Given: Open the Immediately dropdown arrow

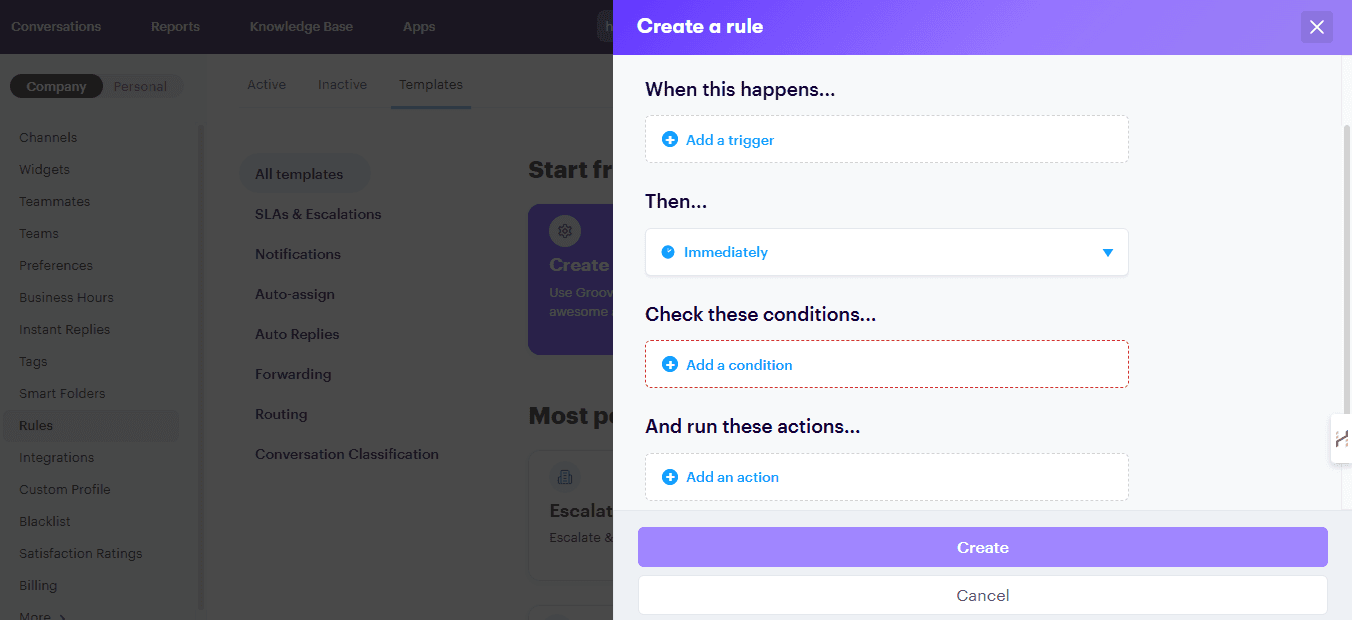Looking at the screenshot, I should [1107, 252].
